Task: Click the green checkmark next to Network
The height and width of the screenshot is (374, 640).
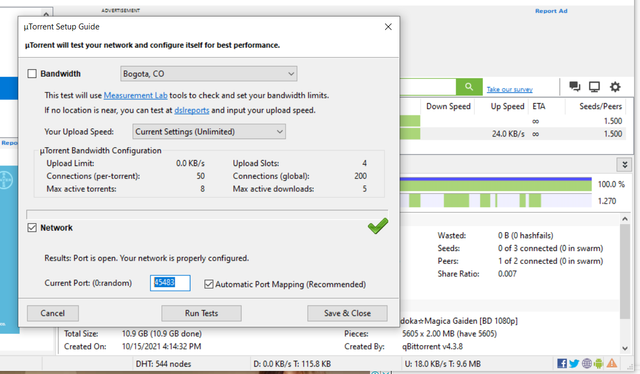Action: pos(378,226)
